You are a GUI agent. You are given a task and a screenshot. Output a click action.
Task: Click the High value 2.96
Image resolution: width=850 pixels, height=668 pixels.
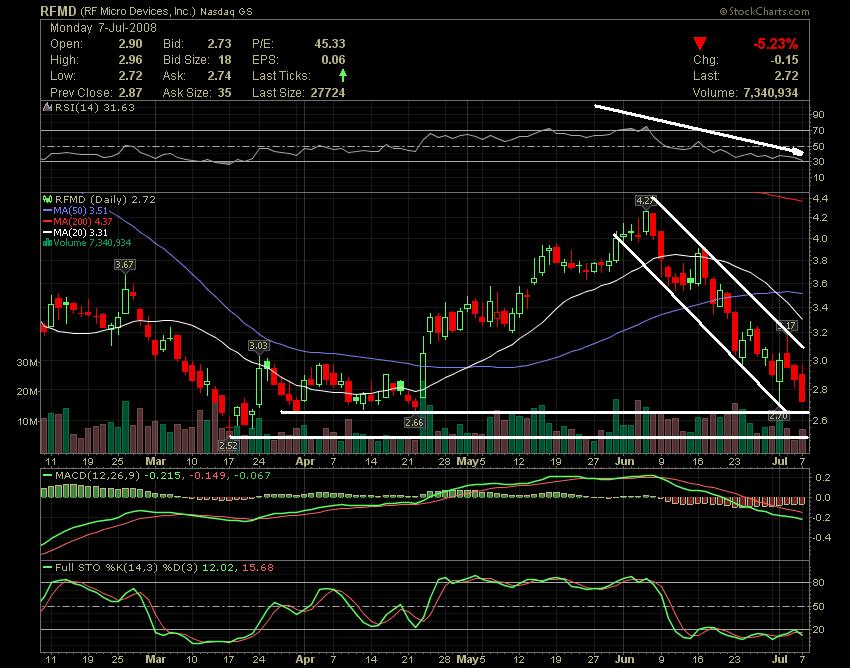pos(131,60)
